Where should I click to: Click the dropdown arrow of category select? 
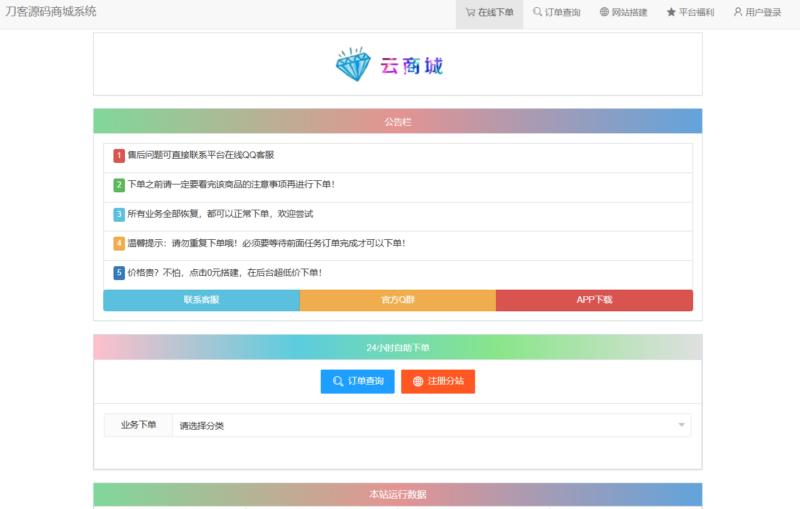681,425
